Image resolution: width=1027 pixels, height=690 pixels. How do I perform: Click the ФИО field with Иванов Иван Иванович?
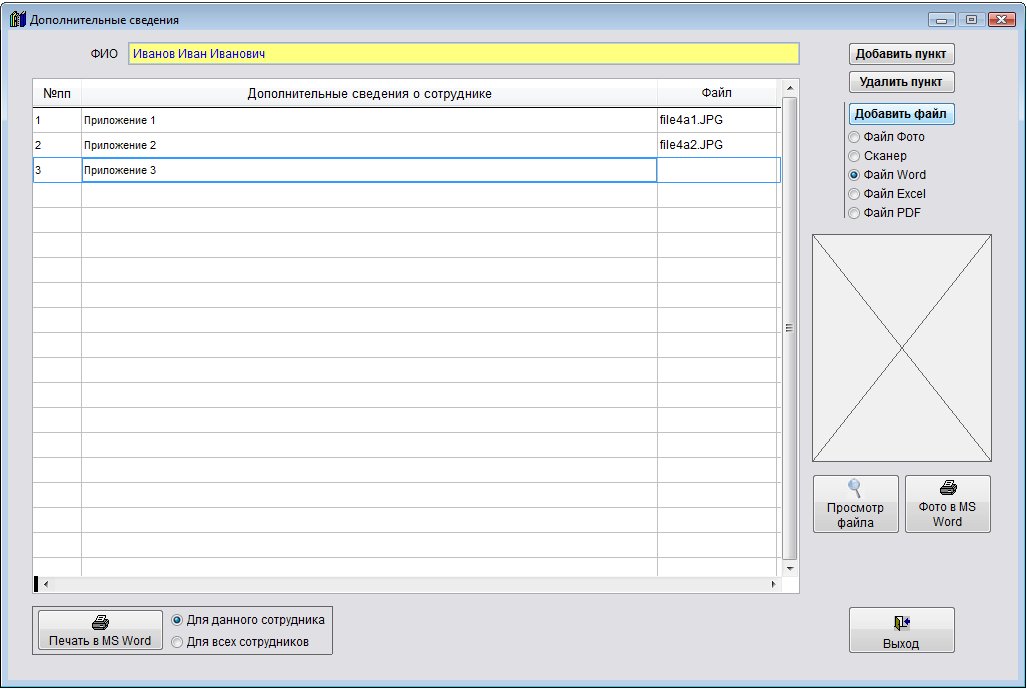(x=463, y=54)
